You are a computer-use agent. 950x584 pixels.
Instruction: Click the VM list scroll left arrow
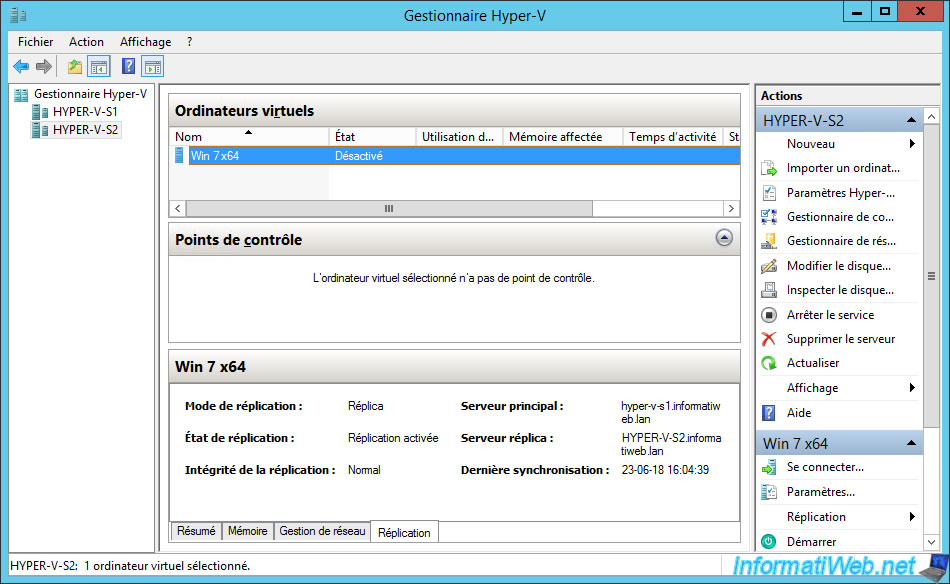point(178,208)
